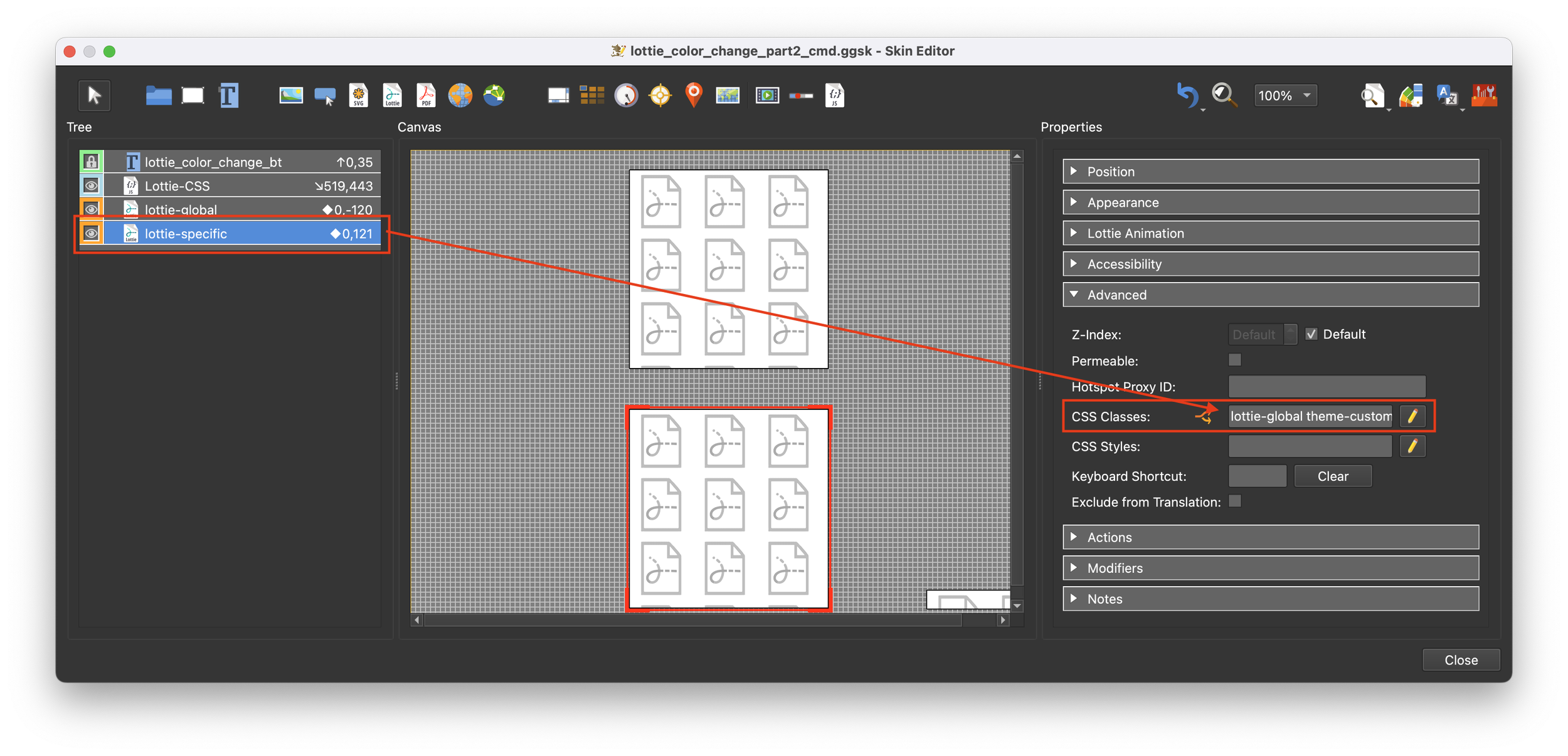Image resolution: width=1568 pixels, height=756 pixels.
Task: Select the JS code element tool
Action: 834,95
